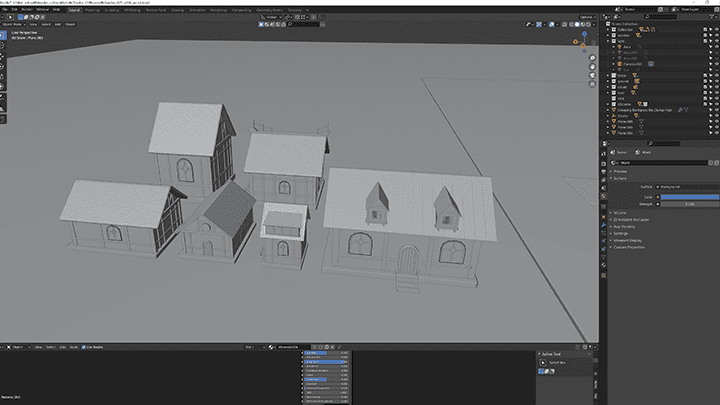Select the Measure tool in viewport toolbar

click(2, 108)
